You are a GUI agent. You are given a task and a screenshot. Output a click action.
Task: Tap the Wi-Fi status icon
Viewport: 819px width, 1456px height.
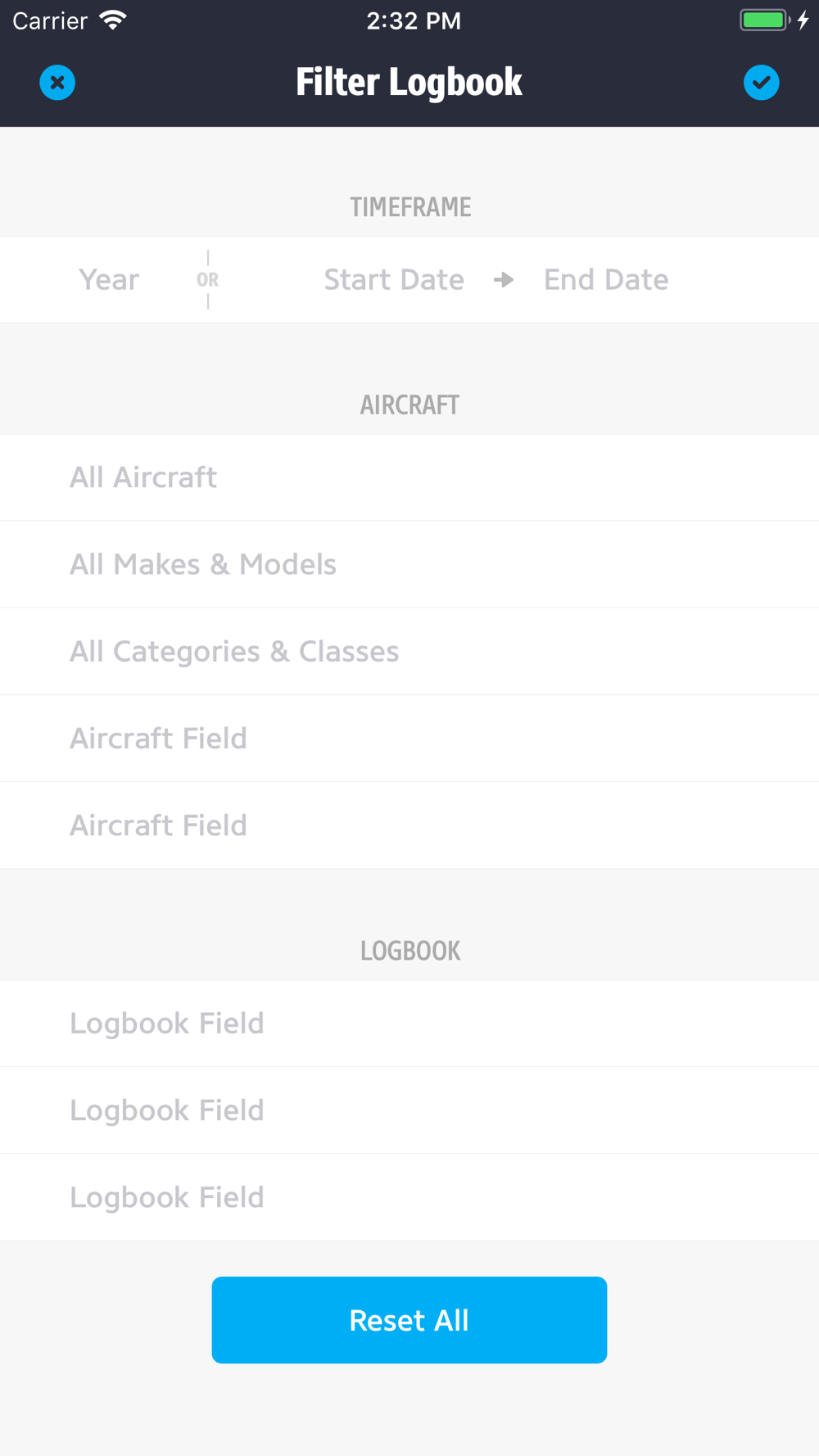tap(113, 20)
